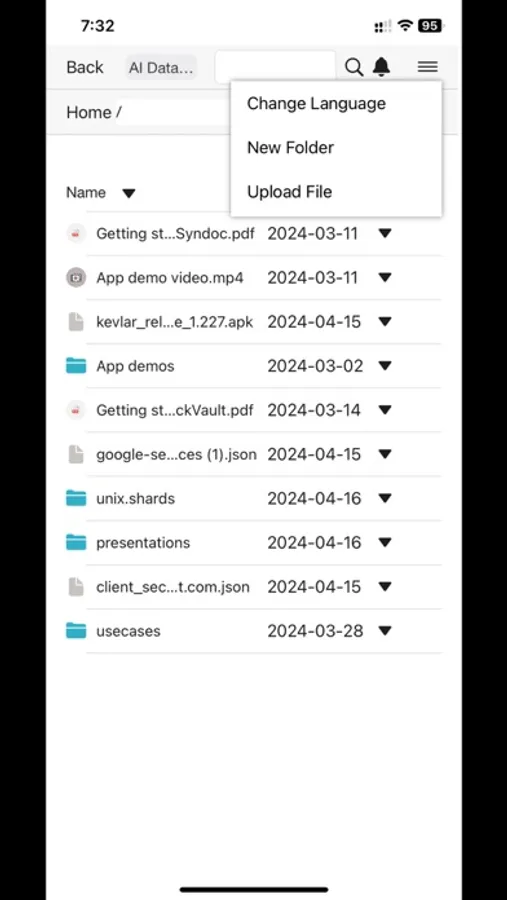Tap the 7:32 clock in status bar
Screen dimensions: 507x900
(98, 26)
